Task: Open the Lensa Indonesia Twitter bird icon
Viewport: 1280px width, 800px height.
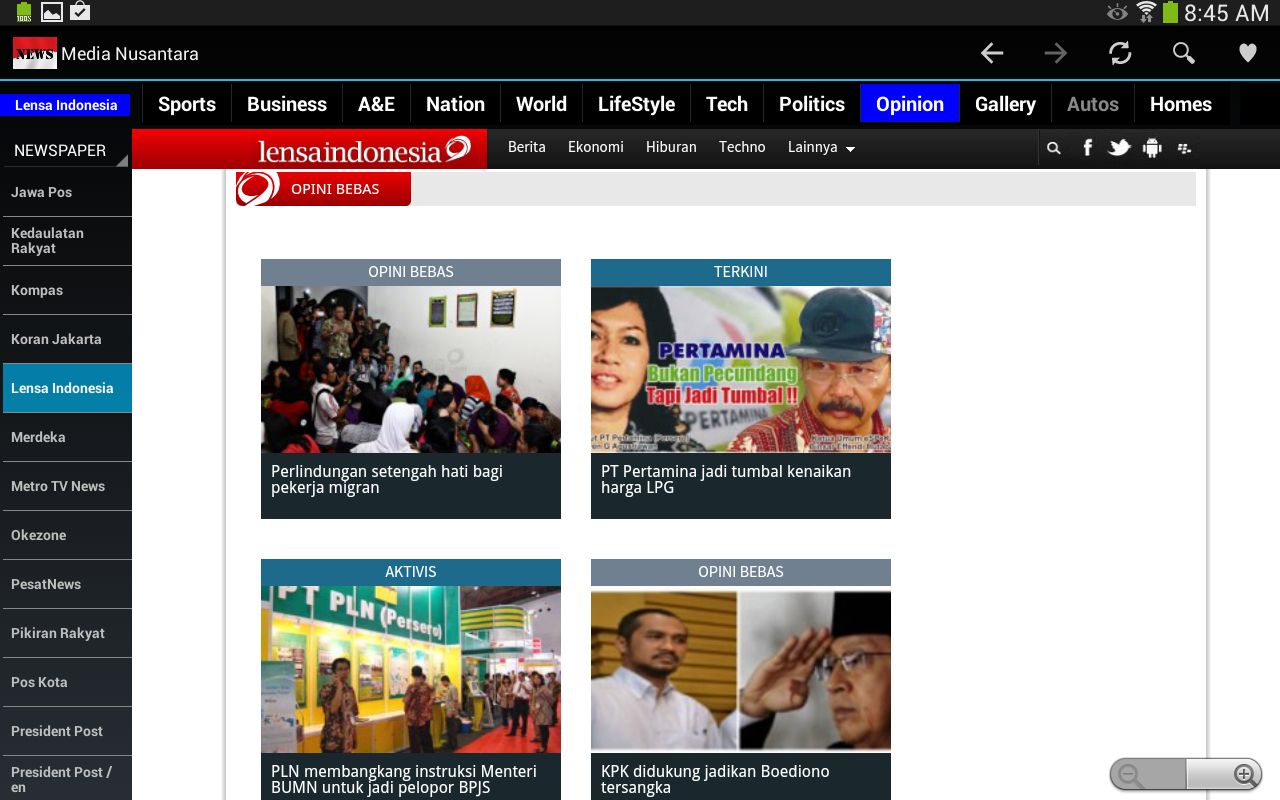Action: click(x=1119, y=148)
